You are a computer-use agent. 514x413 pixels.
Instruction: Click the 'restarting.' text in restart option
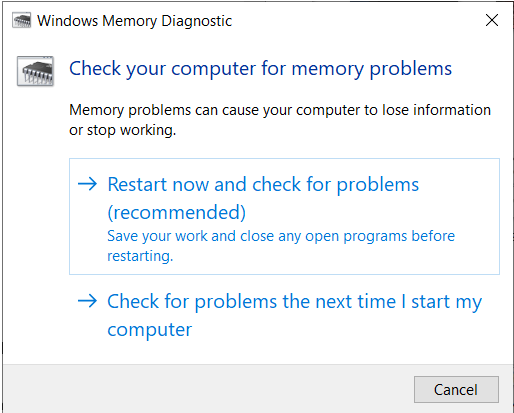(140, 256)
